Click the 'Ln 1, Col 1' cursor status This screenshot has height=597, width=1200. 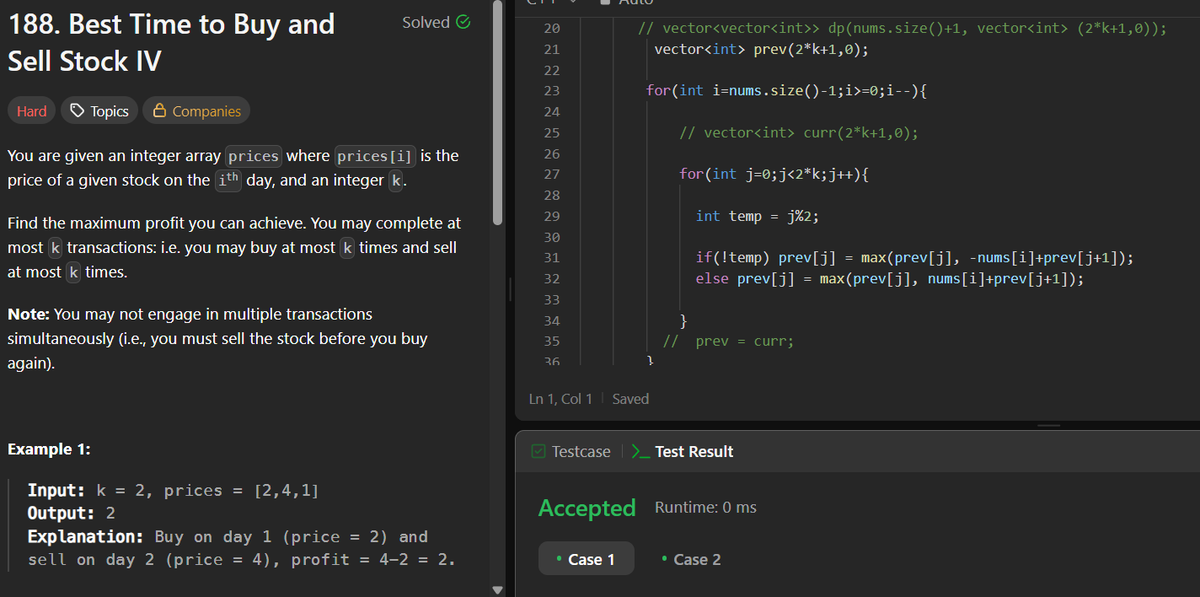point(560,399)
